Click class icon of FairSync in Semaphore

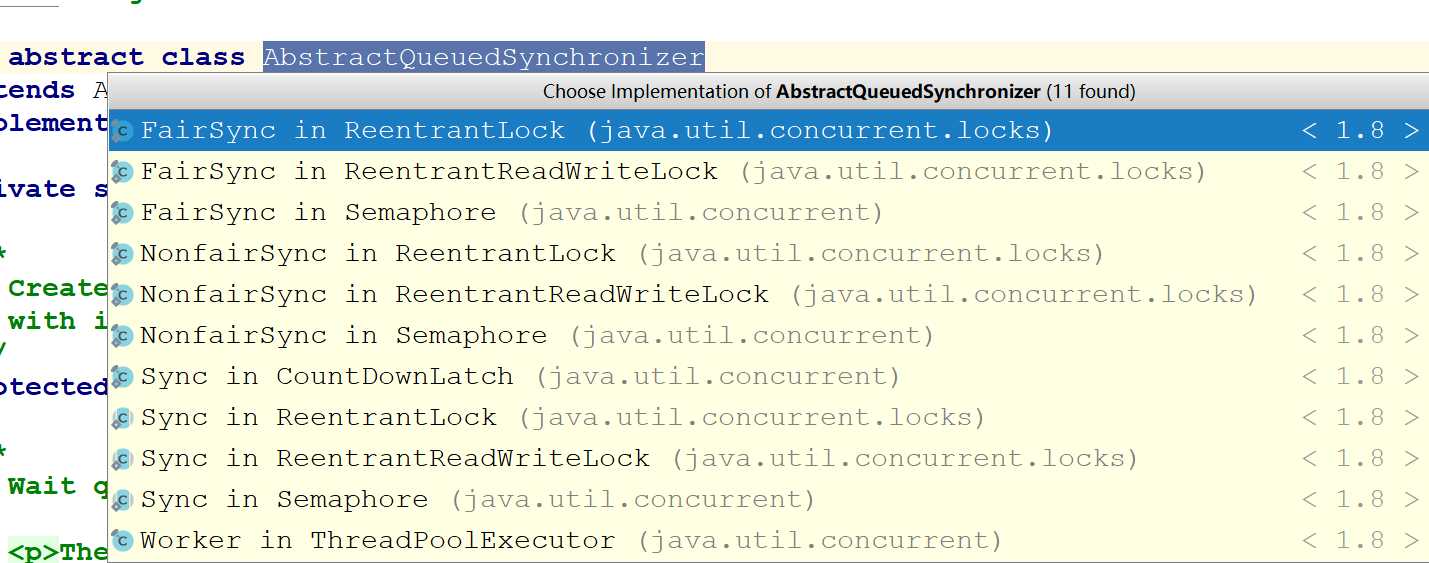coord(122,213)
